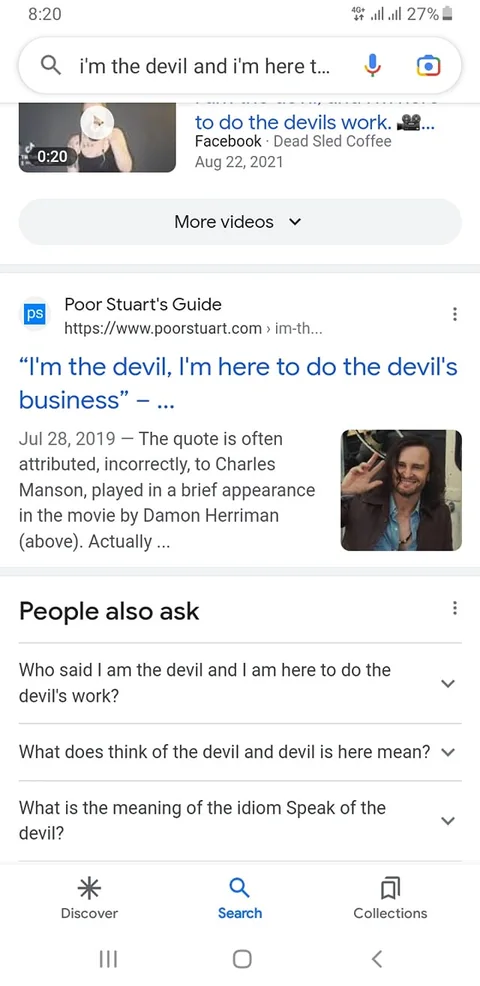This screenshot has height=986, width=480.
Task: Tap Android back navigation arrow
Action: [x=376, y=958]
